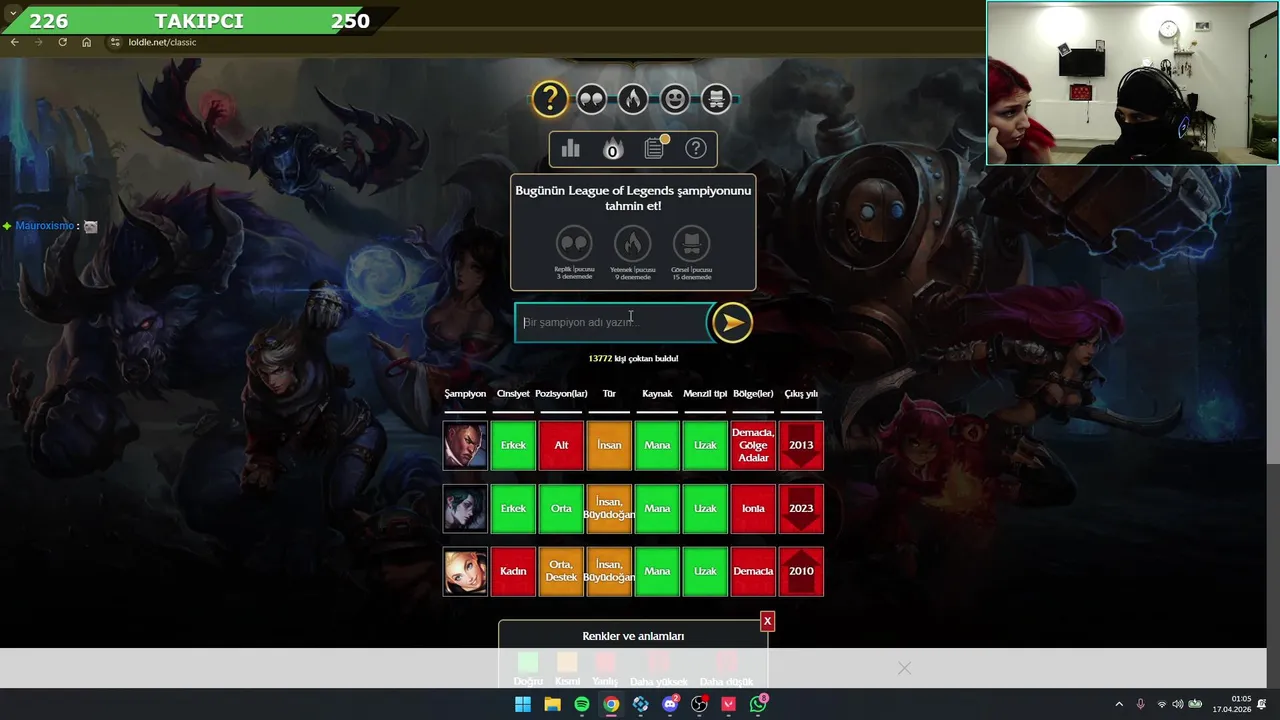The image size is (1280, 720).
Task: Click the 2010 release year cell
Action: coord(801,571)
